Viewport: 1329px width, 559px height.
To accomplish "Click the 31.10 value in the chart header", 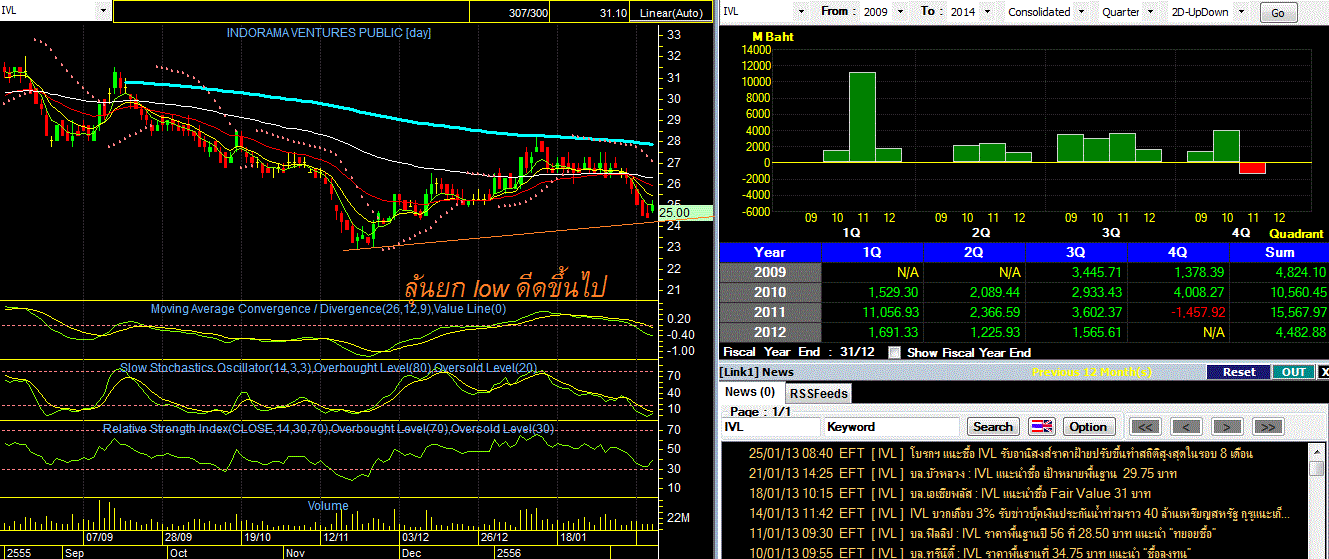I will tap(613, 13).
